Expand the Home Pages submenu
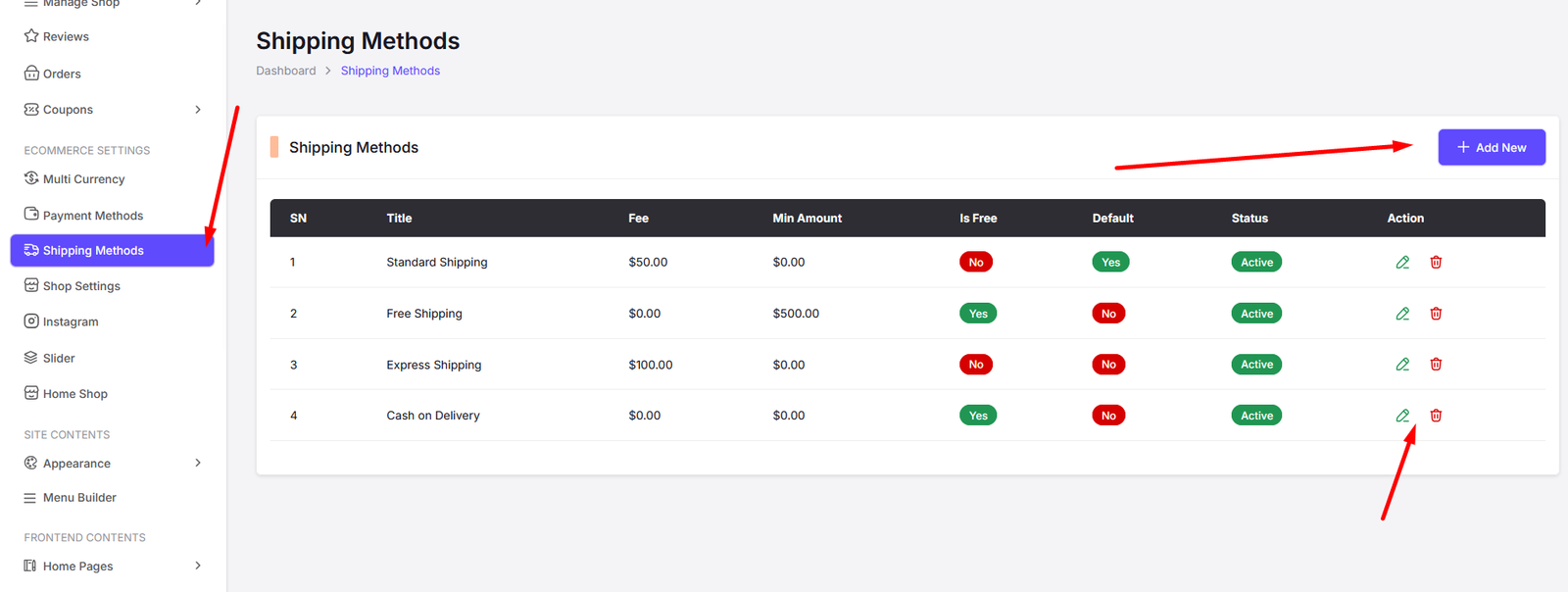The height and width of the screenshot is (592, 1568). coord(198,566)
